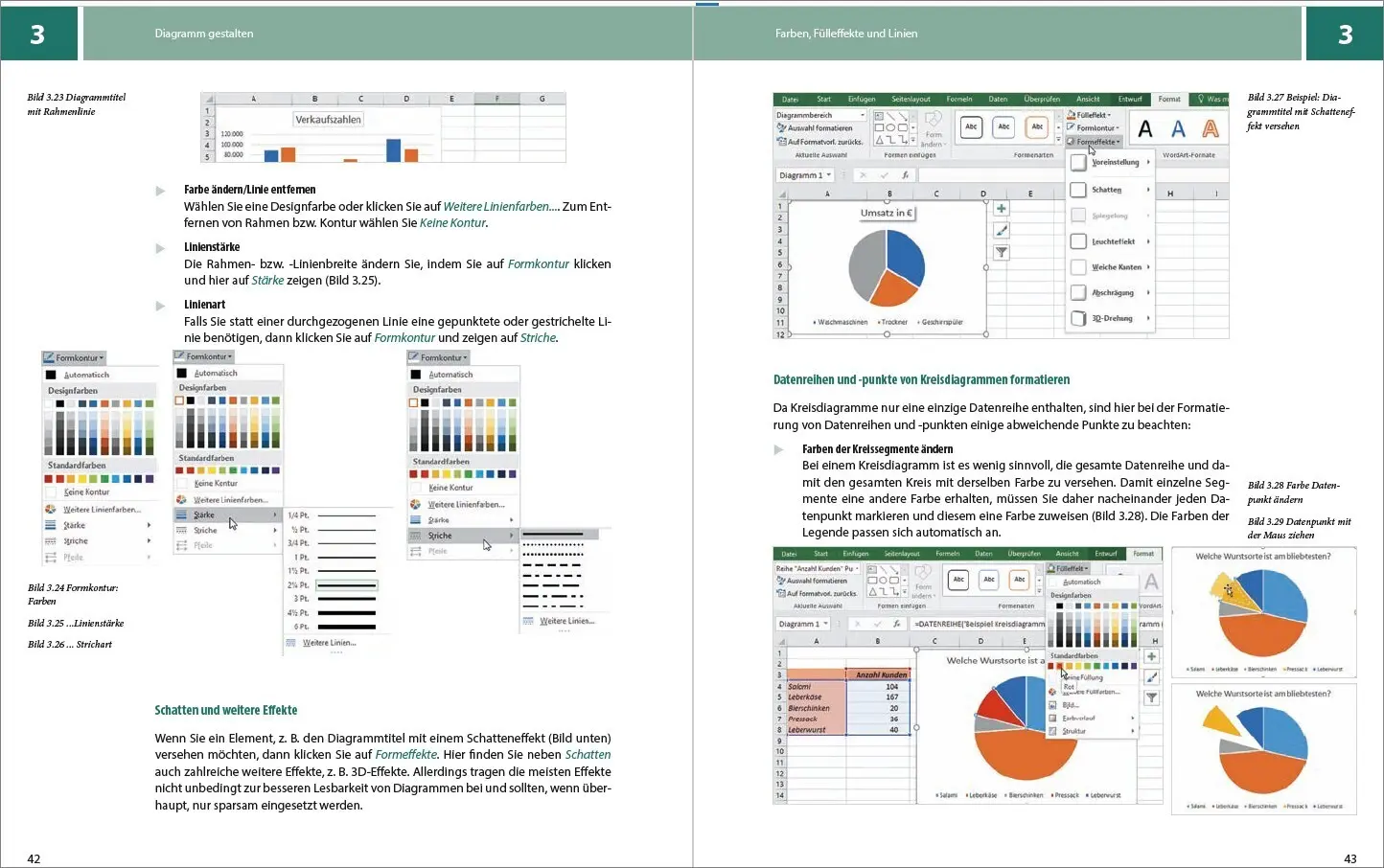Open Reihe "Anzahl Kunden" element dropdown

[857, 568]
